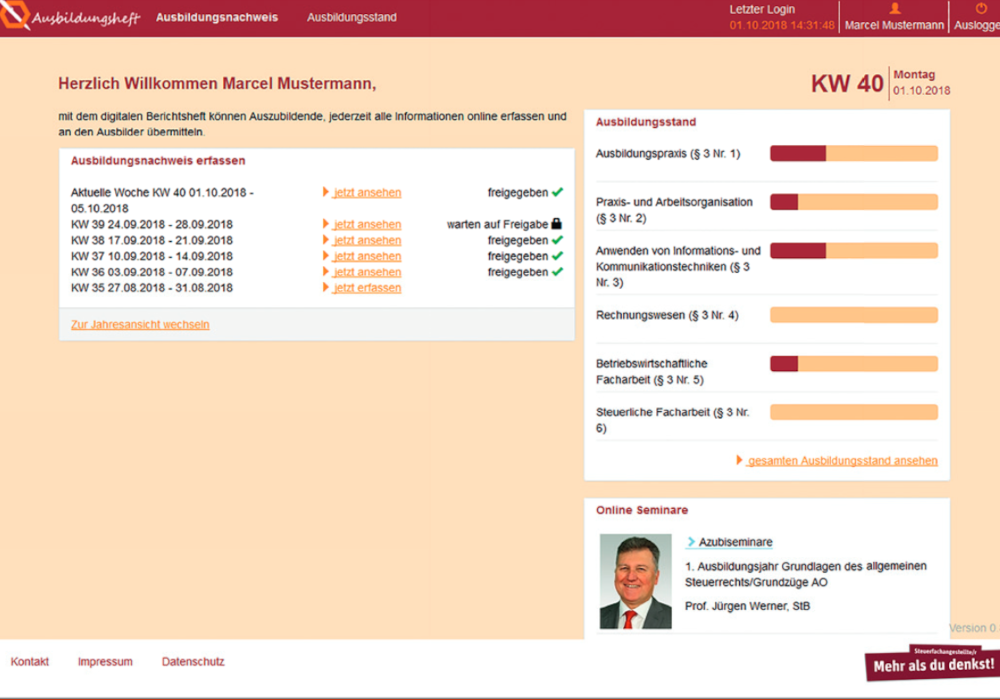Click the green checkmark for Aktuelle Woche KW 40
The image size is (1000, 700).
tap(557, 192)
